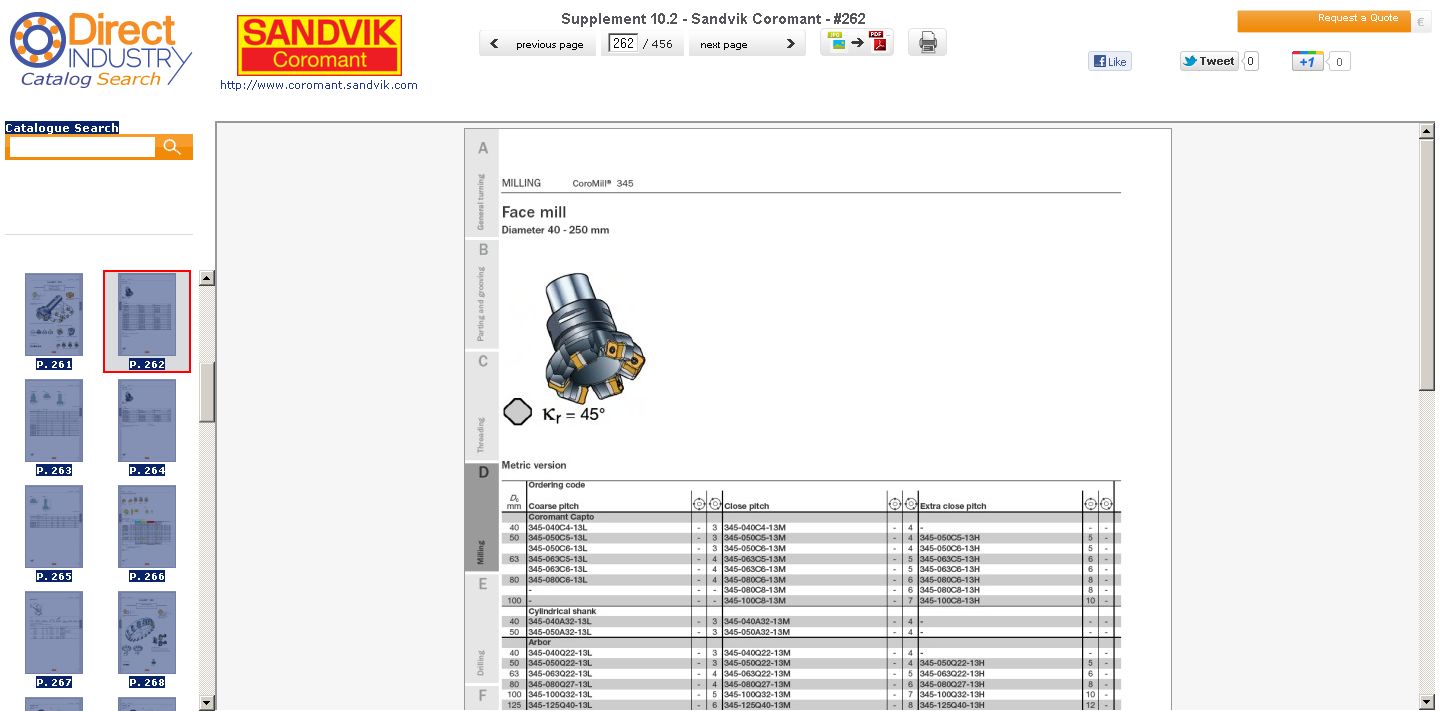Click ordering code 345-100C8-13H
Screen dimensions: 1440x711
click(x=951, y=600)
